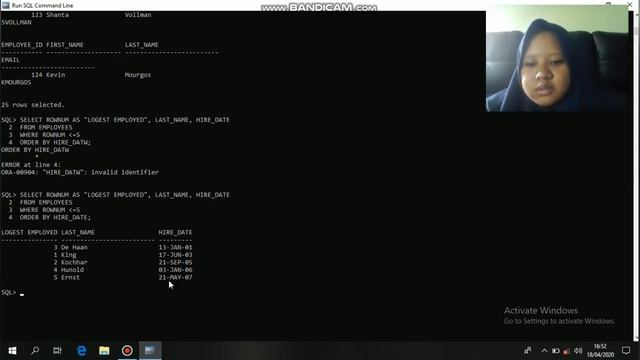The width and height of the screenshot is (640, 360).
Task: Click the window's vertical scrollbar
Action: 636,176
